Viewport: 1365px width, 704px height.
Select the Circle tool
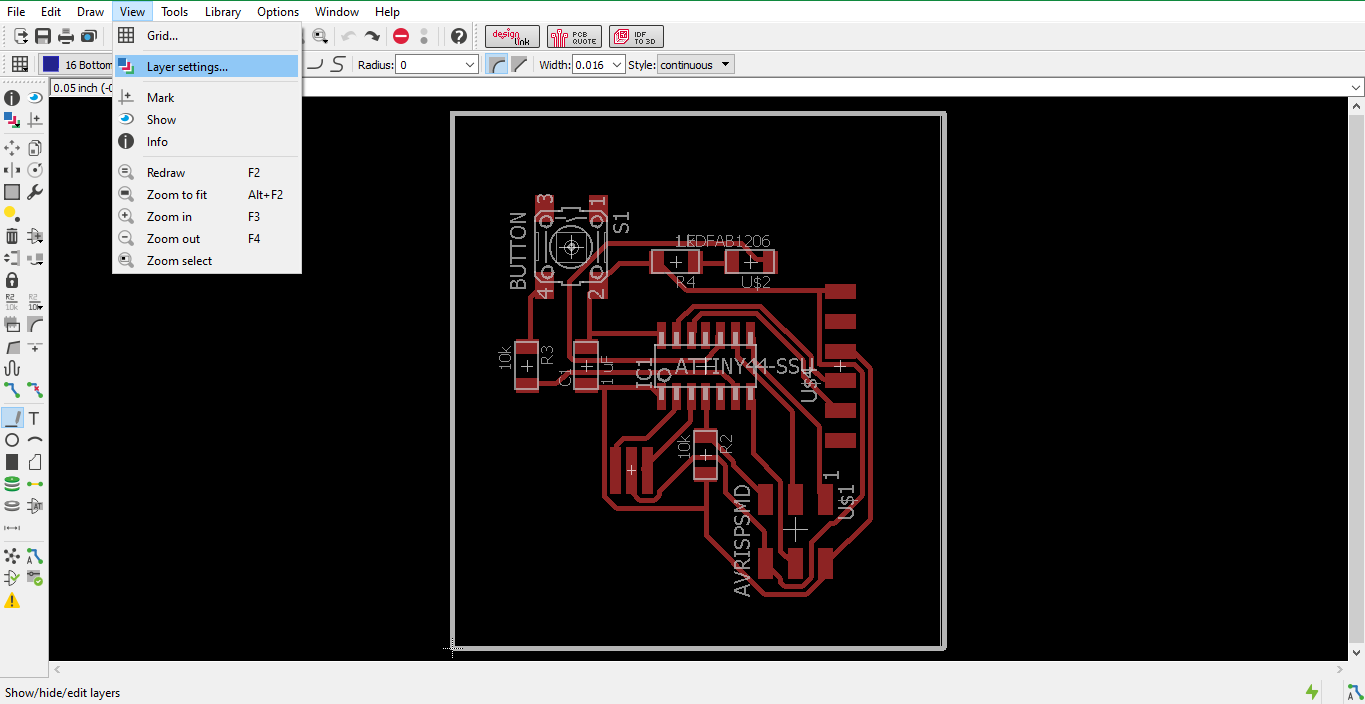click(x=12, y=440)
